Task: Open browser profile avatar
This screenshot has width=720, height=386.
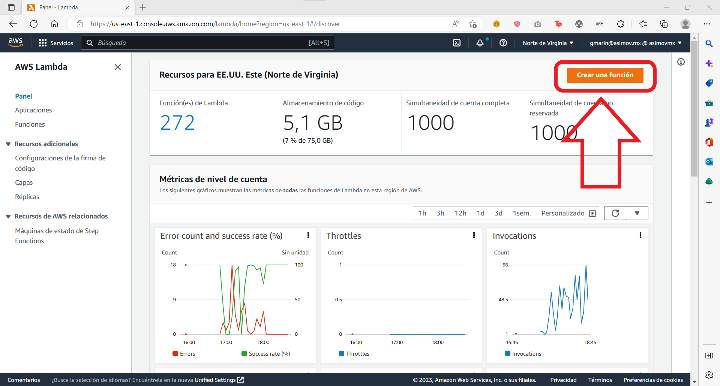Action: click(685, 24)
